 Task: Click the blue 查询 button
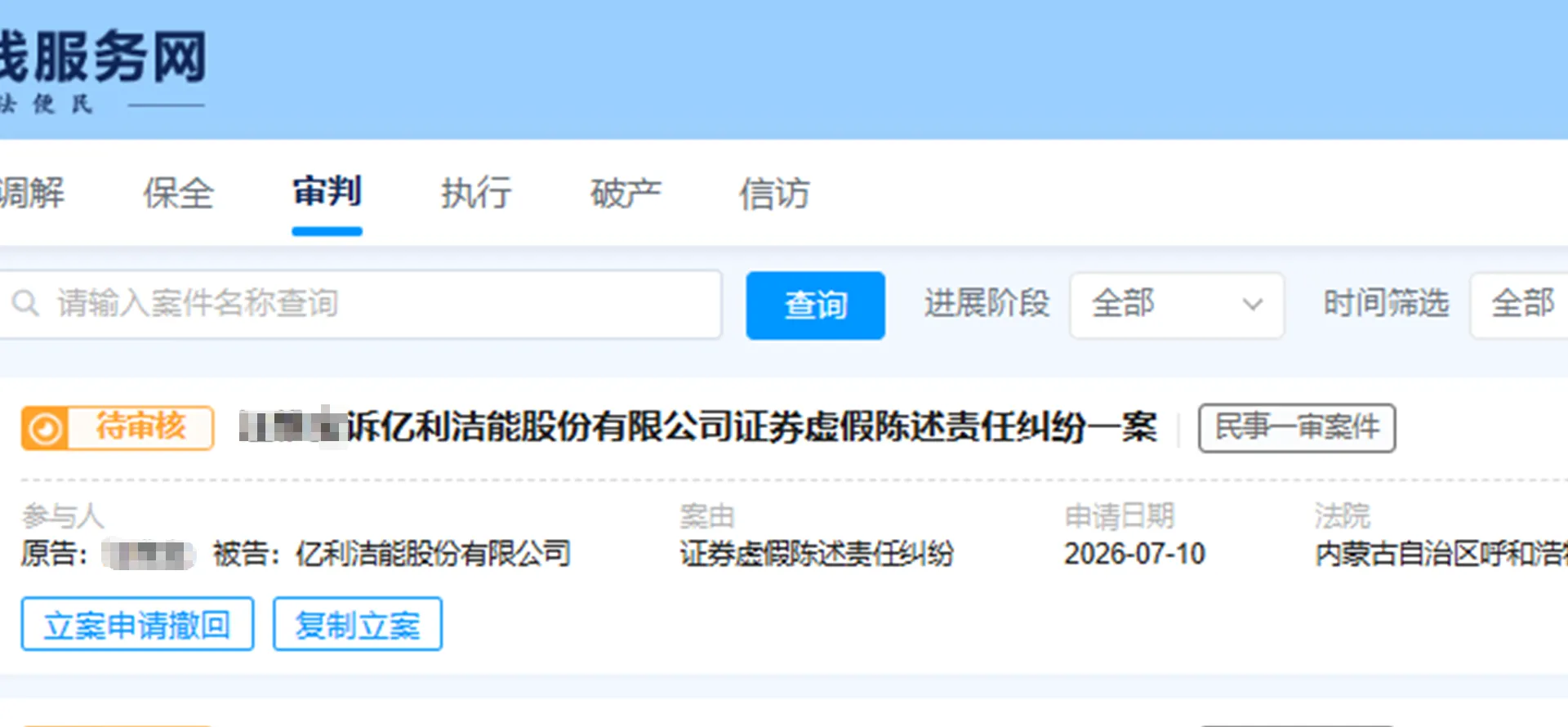[815, 305]
